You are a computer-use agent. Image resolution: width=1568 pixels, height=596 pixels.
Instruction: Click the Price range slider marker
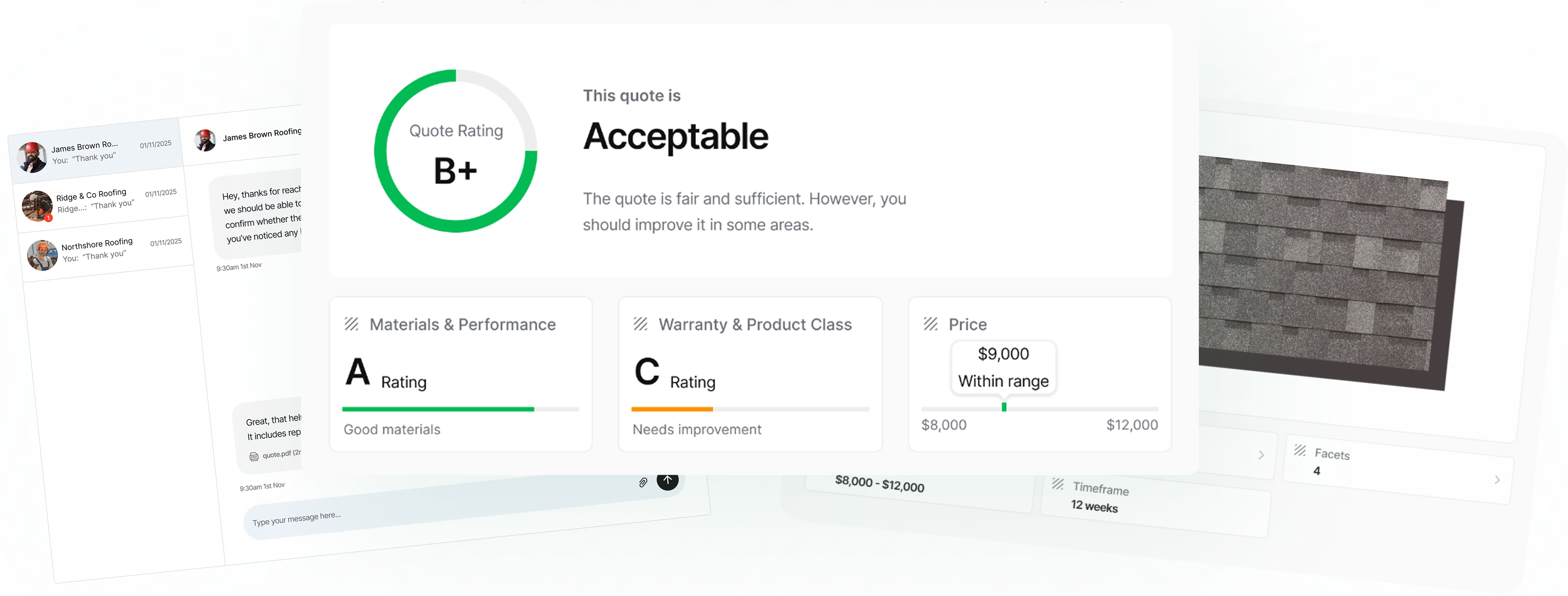pos(1004,407)
